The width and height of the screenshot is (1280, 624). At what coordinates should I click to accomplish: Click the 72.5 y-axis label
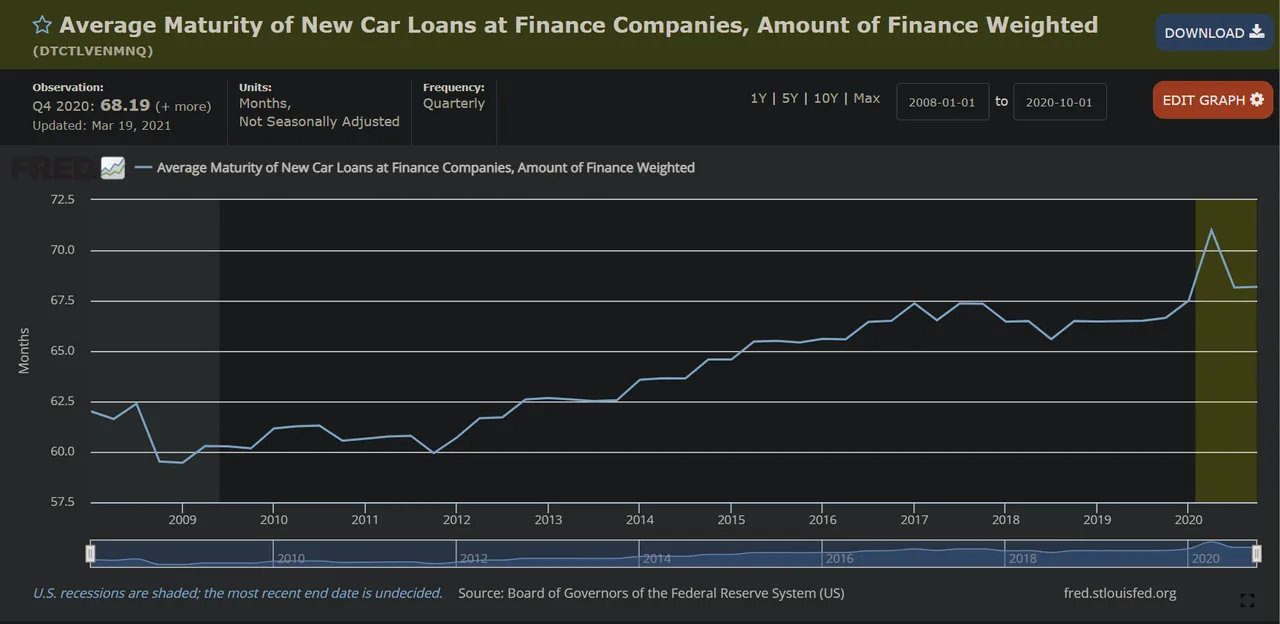pyautogui.click(x=62, y=199)
